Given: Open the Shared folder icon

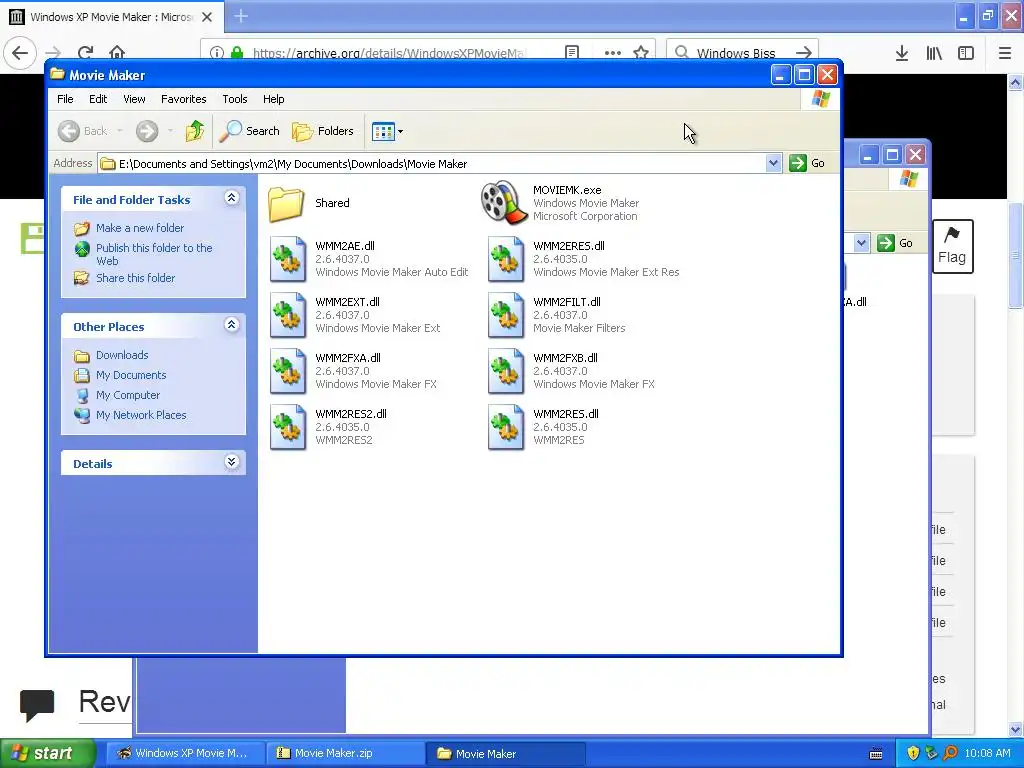Looking at the screenshot, I should 286,204.
